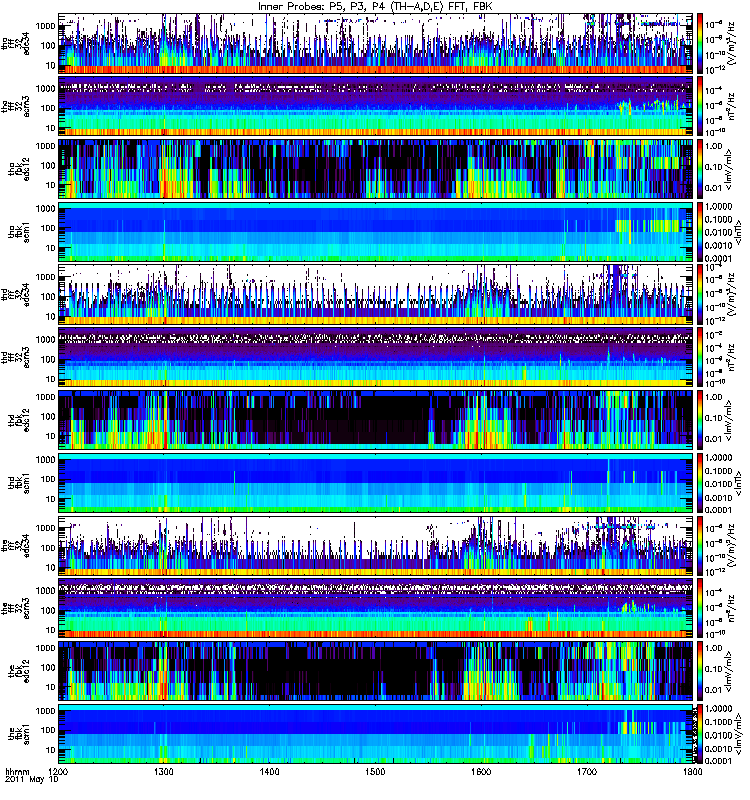Image resolution: width=750 pixels, height=800 pixels.
Task: Click the "2011 May 10" date label
Action: pos(32,780)
